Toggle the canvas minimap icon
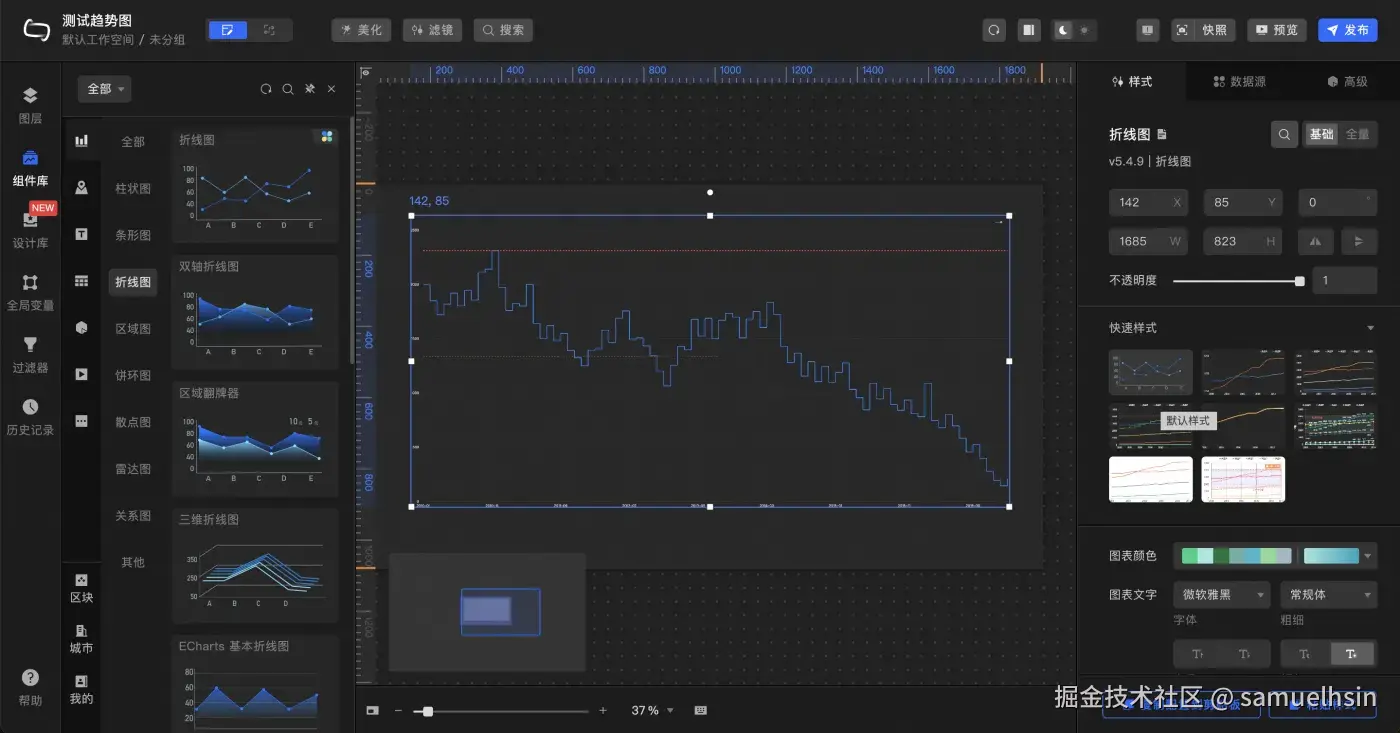The height and width of the screenshot is (733, 1400). pos(372,710)
